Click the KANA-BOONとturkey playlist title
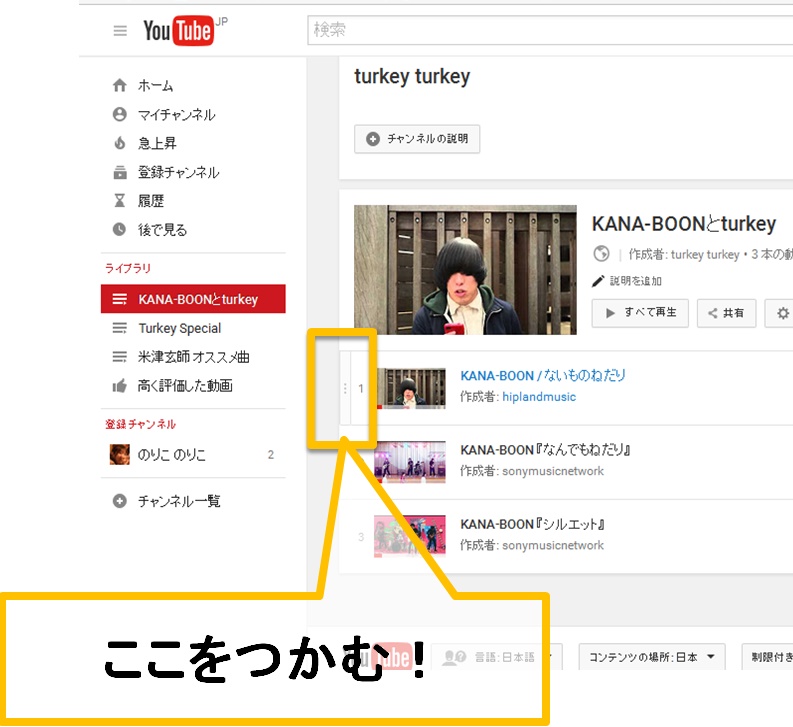Screen dimensions: 793x727 [x=684, y=224]
